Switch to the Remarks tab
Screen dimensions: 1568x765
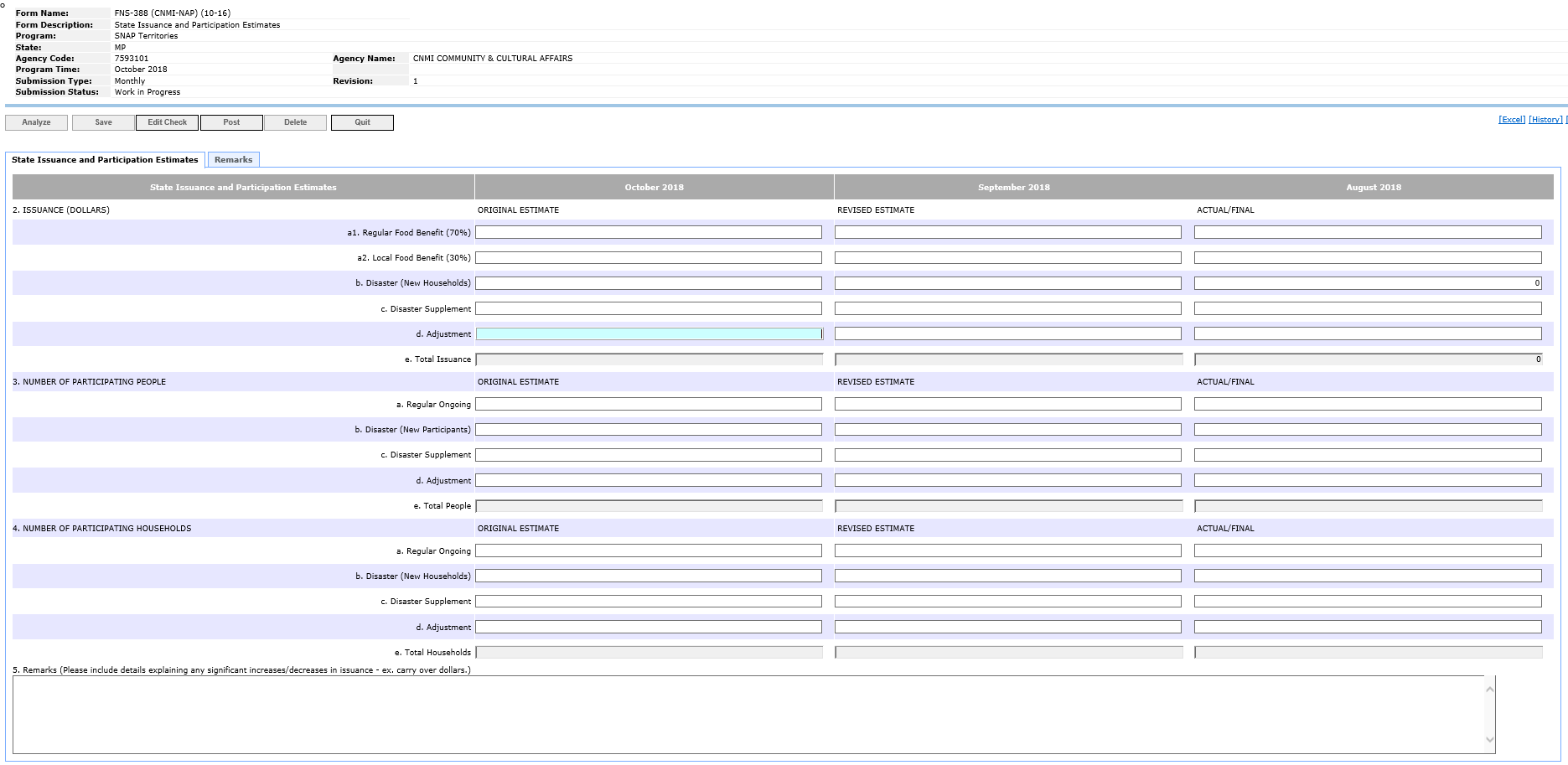point(233,159)
